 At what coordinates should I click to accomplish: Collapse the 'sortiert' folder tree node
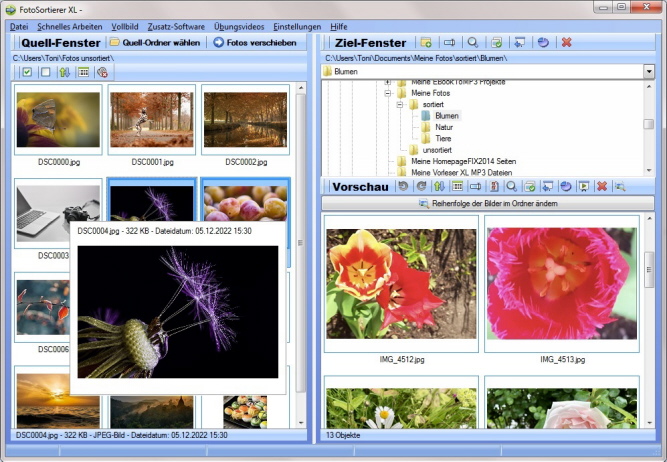click(x=399, y=103)
